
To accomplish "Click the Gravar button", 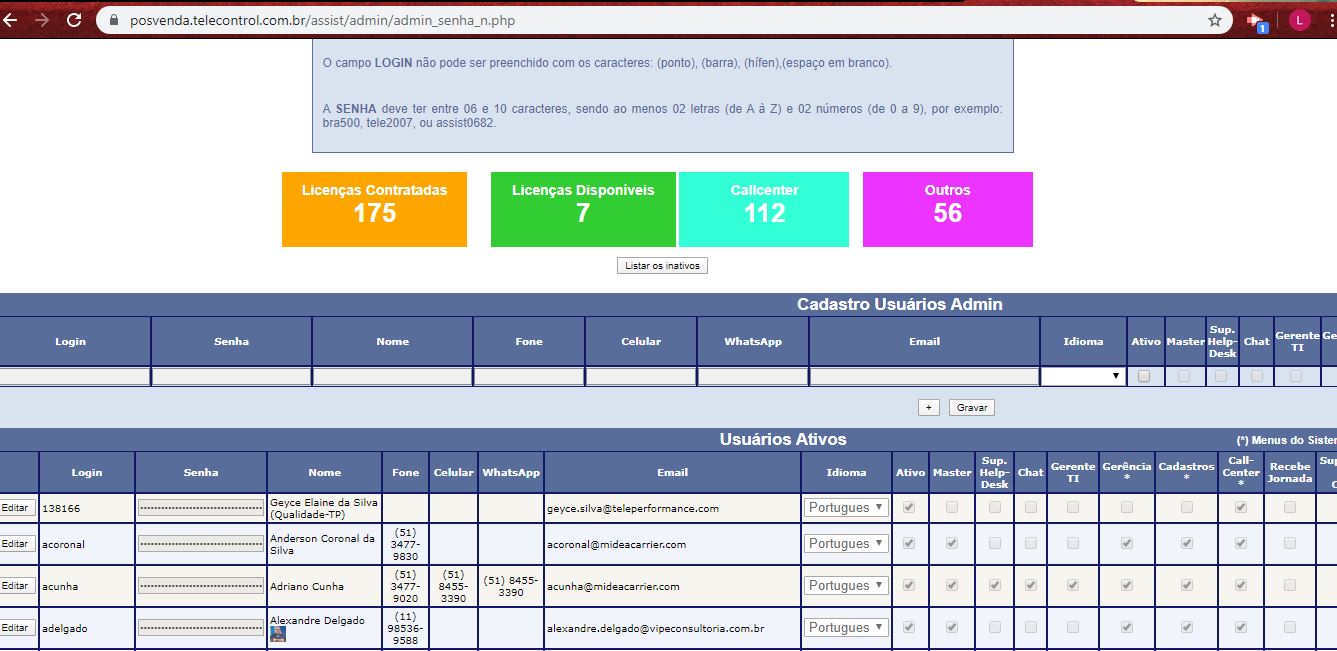I will tap(972, 408).
